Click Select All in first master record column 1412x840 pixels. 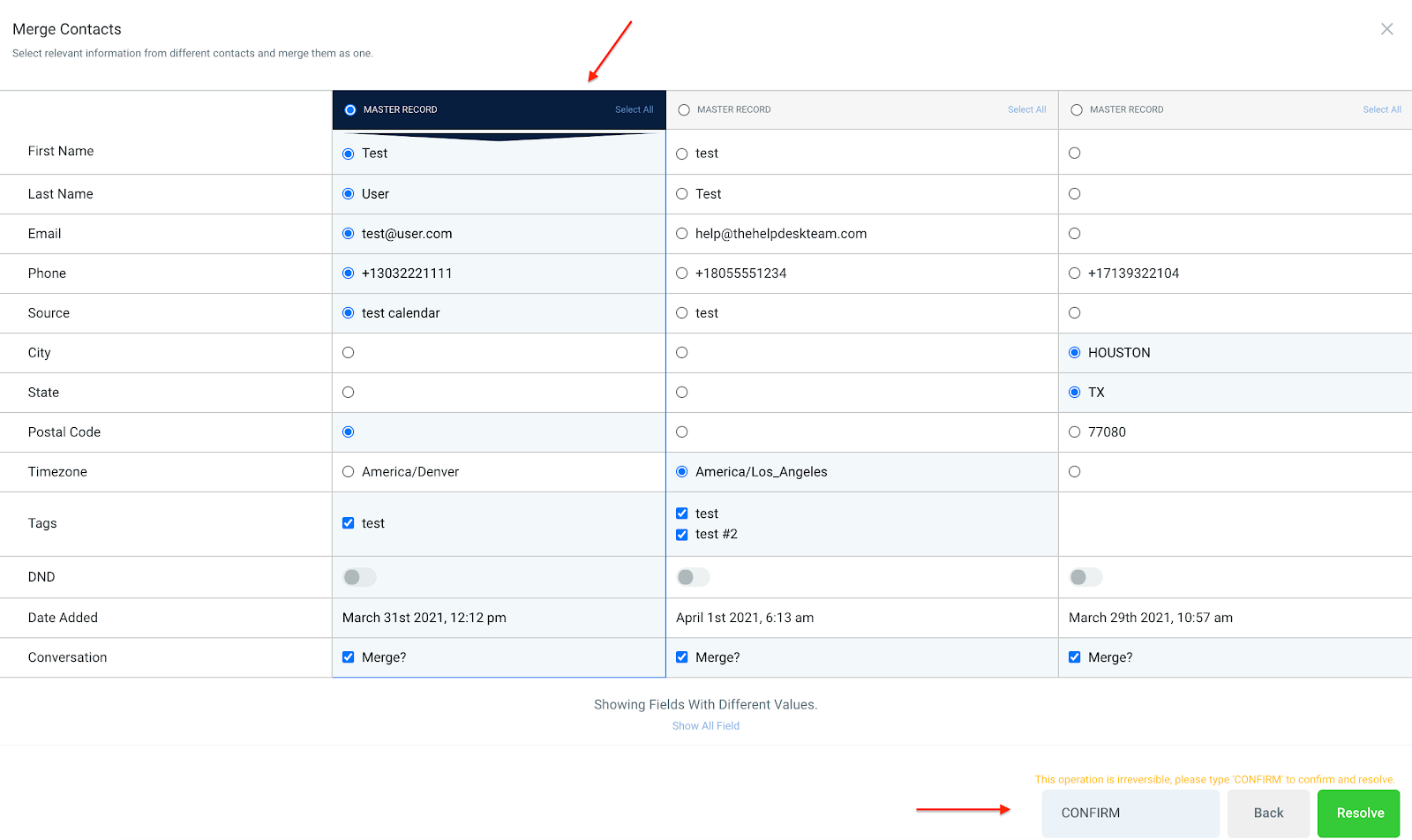pos(634,110)
